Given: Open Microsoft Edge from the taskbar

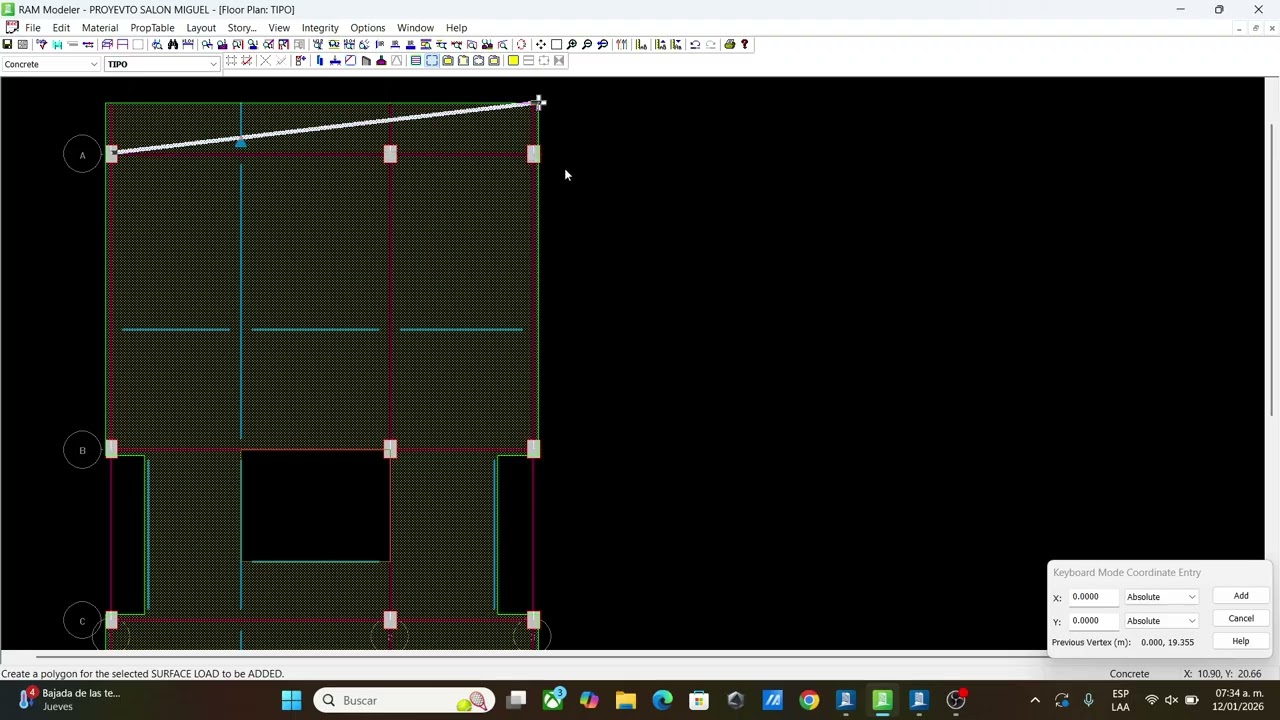Looking at the screenshot, I should 662,700.
